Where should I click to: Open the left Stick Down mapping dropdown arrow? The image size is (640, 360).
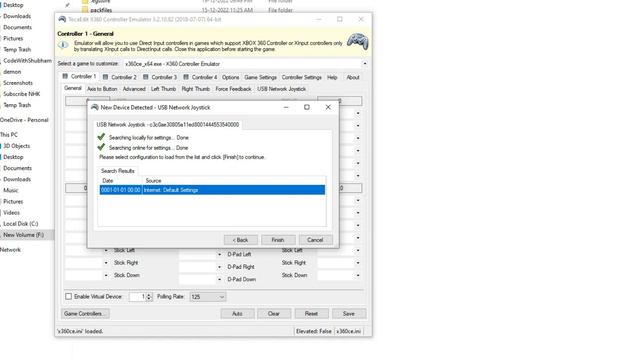106,276
